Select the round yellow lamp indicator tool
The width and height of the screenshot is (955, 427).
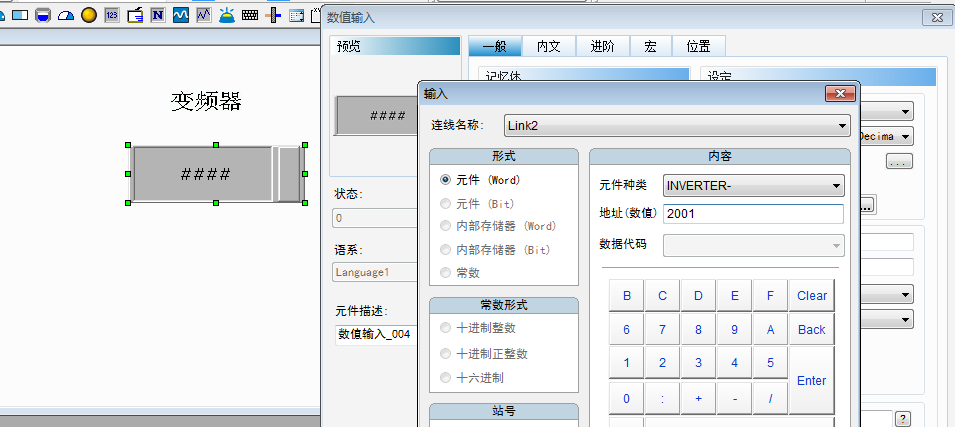(89, 15)
